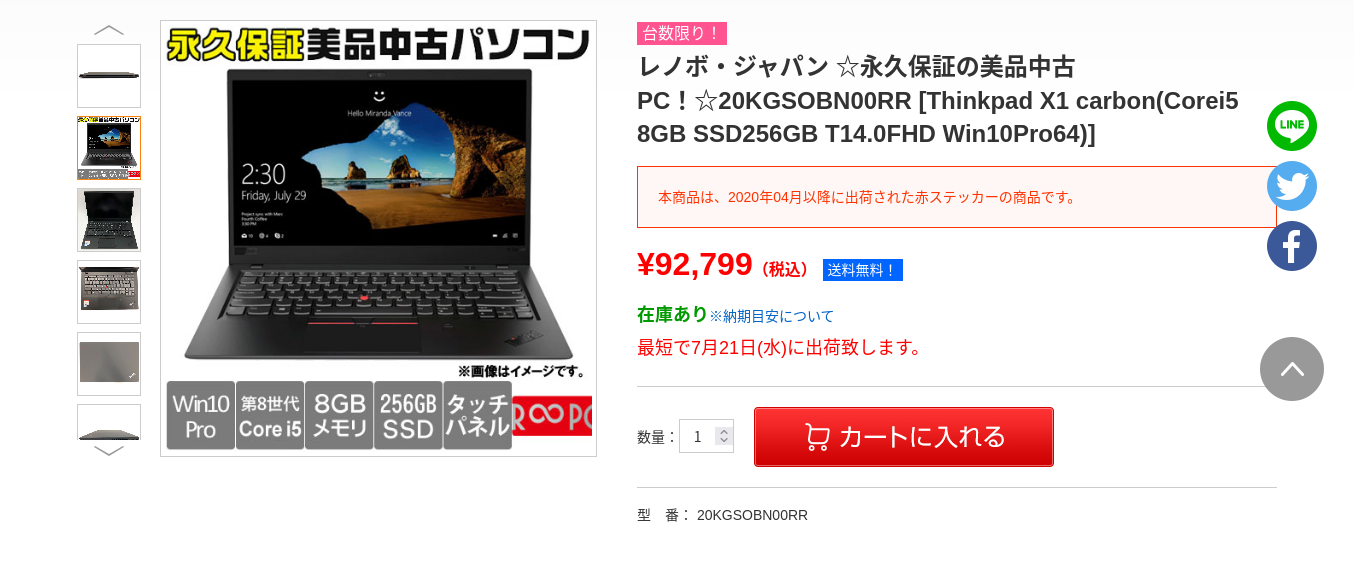View the first thumbnail, side-profile laptop
Image resolution: width=1354 pixels, height=572 pixels.
coord(109,76)
